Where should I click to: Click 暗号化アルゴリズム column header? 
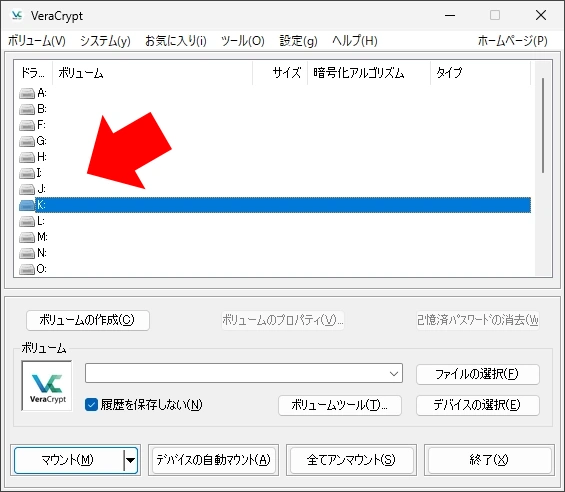[369, 73]
